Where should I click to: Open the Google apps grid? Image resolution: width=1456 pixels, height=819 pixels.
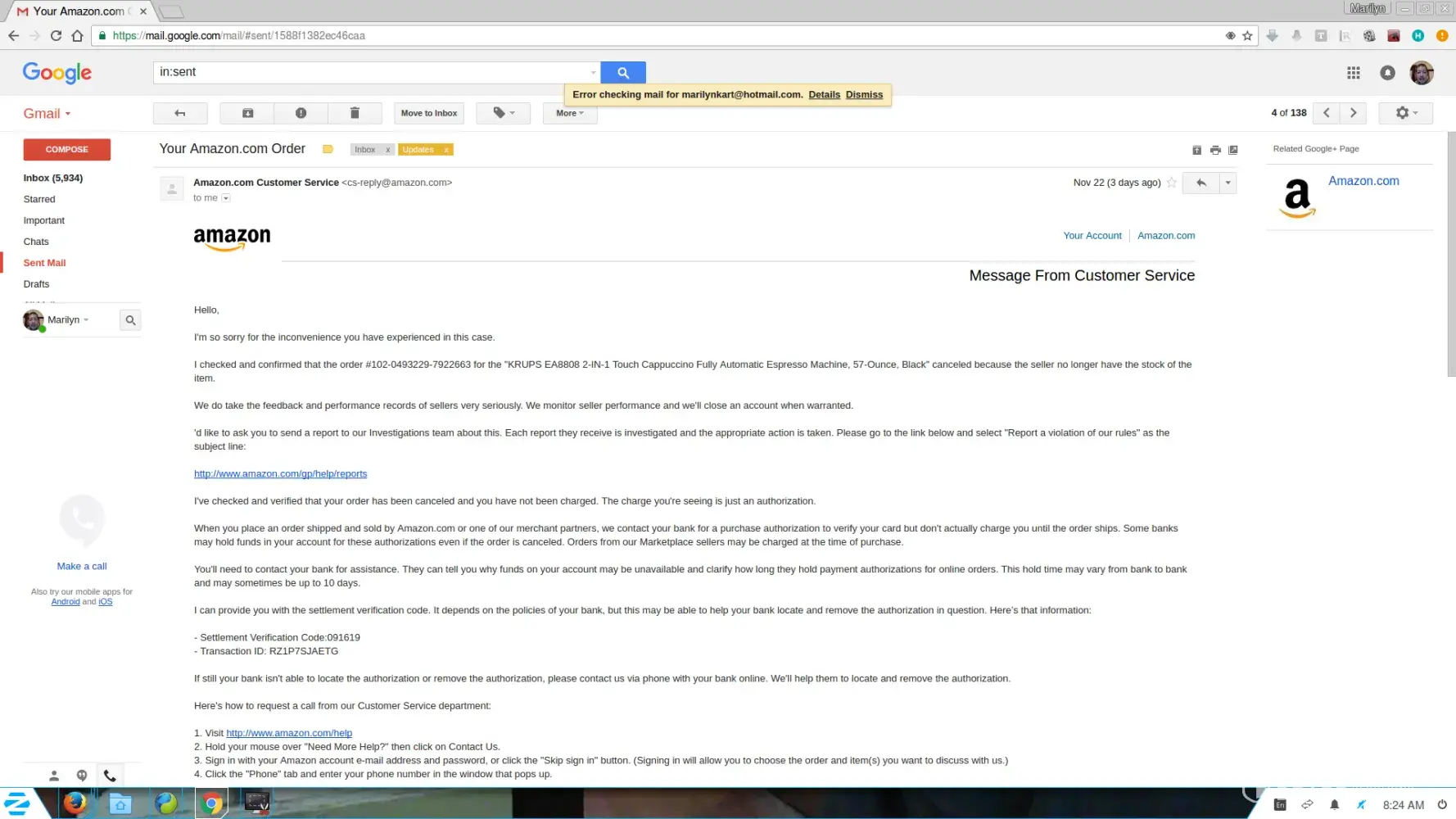(x=1353, y=73)
